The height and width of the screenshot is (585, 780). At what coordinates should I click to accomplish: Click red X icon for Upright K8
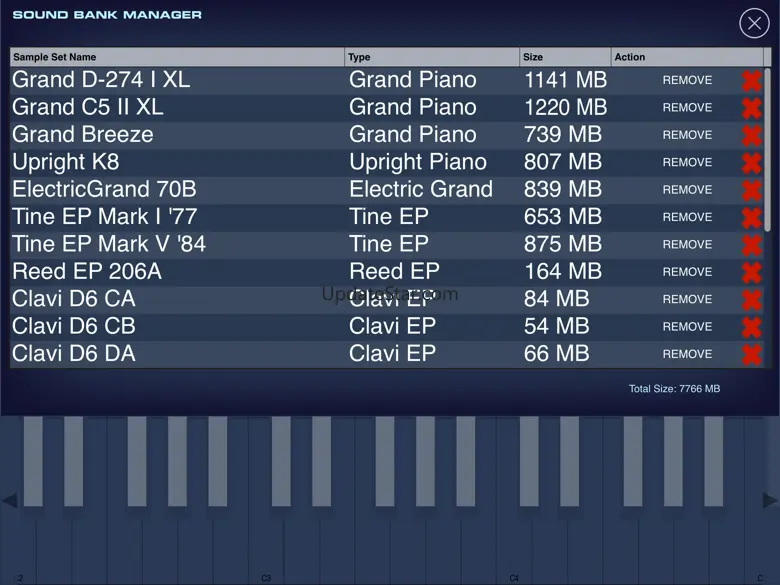click(751, 163)
